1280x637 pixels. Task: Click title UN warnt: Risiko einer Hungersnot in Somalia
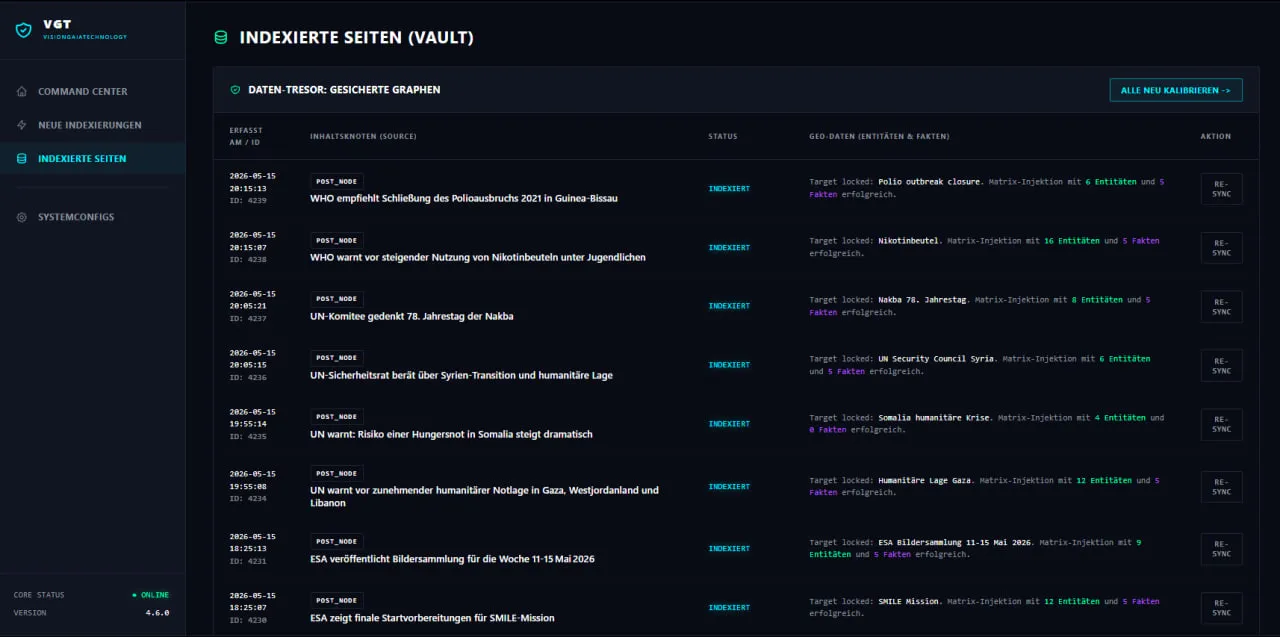[x=451, y=434]
